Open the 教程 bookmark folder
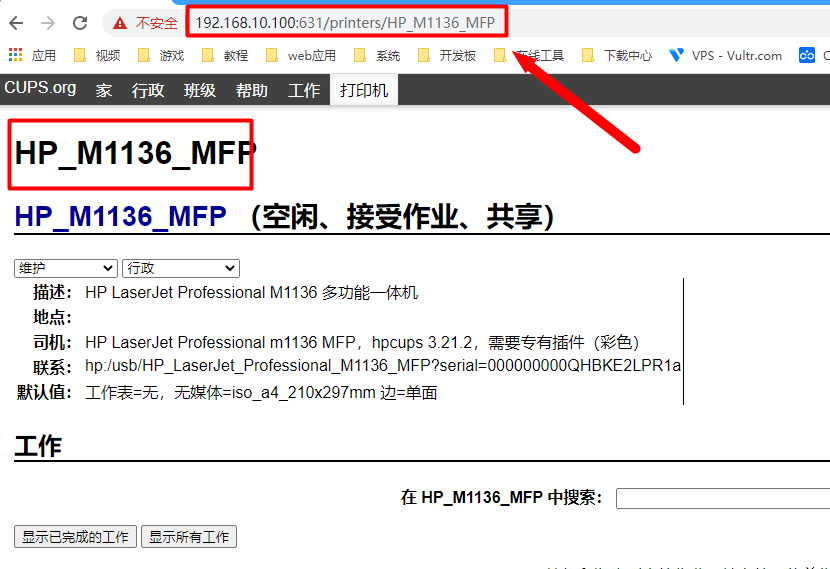 [x=225, y=55]
